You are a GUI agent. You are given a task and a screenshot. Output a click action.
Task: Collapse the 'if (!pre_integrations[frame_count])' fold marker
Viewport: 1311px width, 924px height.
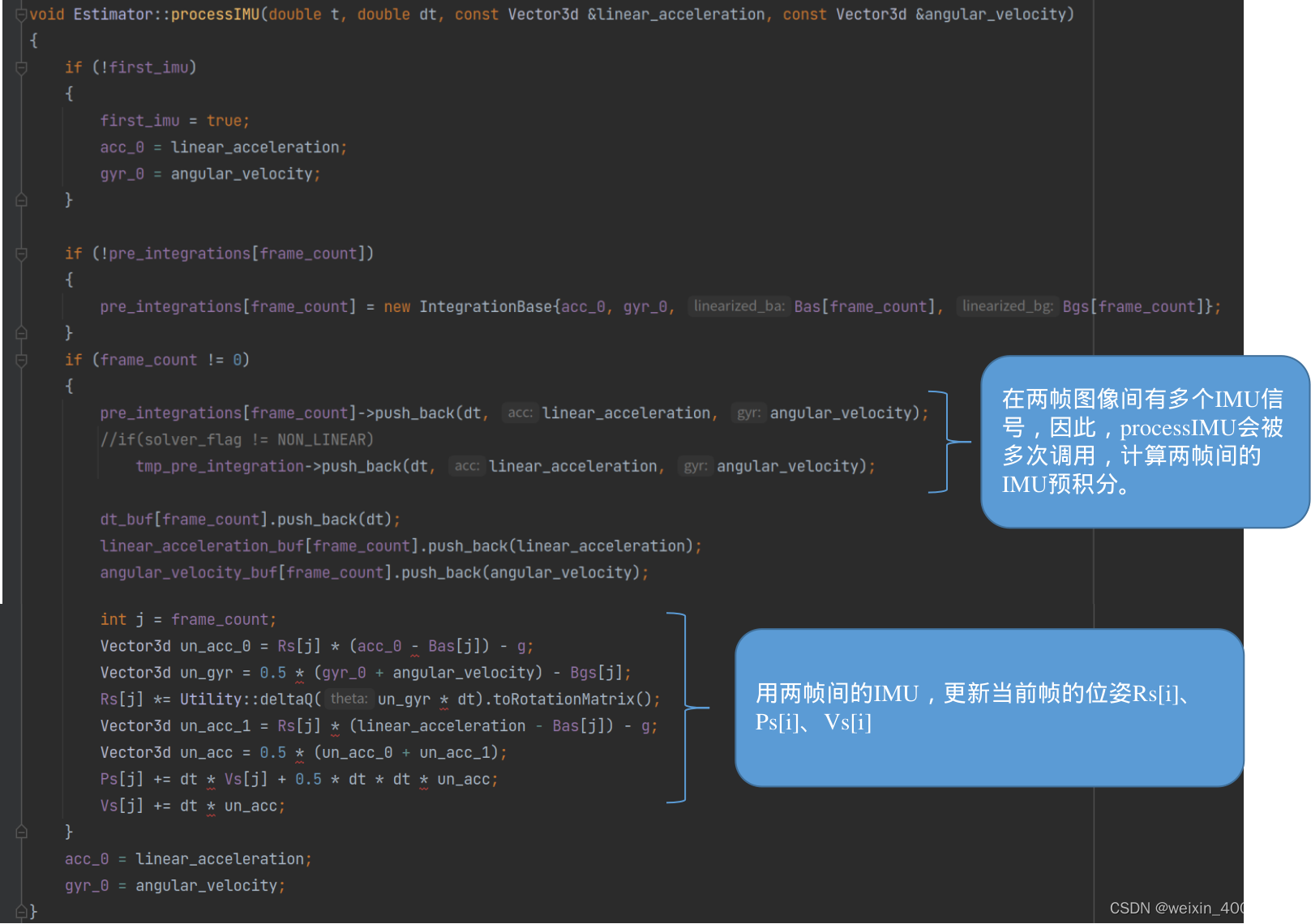(22, 254)
